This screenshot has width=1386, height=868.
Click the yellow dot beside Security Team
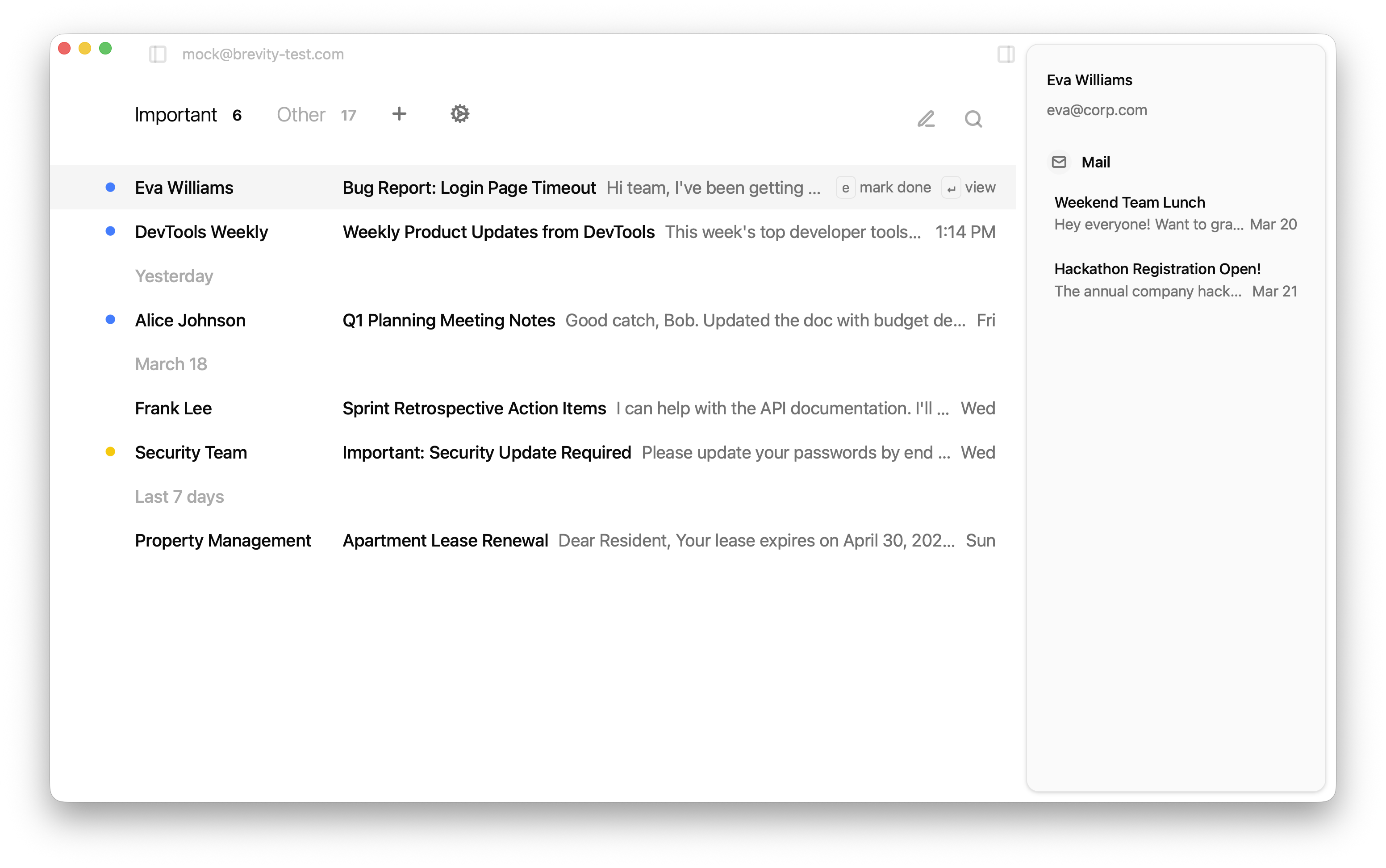click(x=110, y=452)
